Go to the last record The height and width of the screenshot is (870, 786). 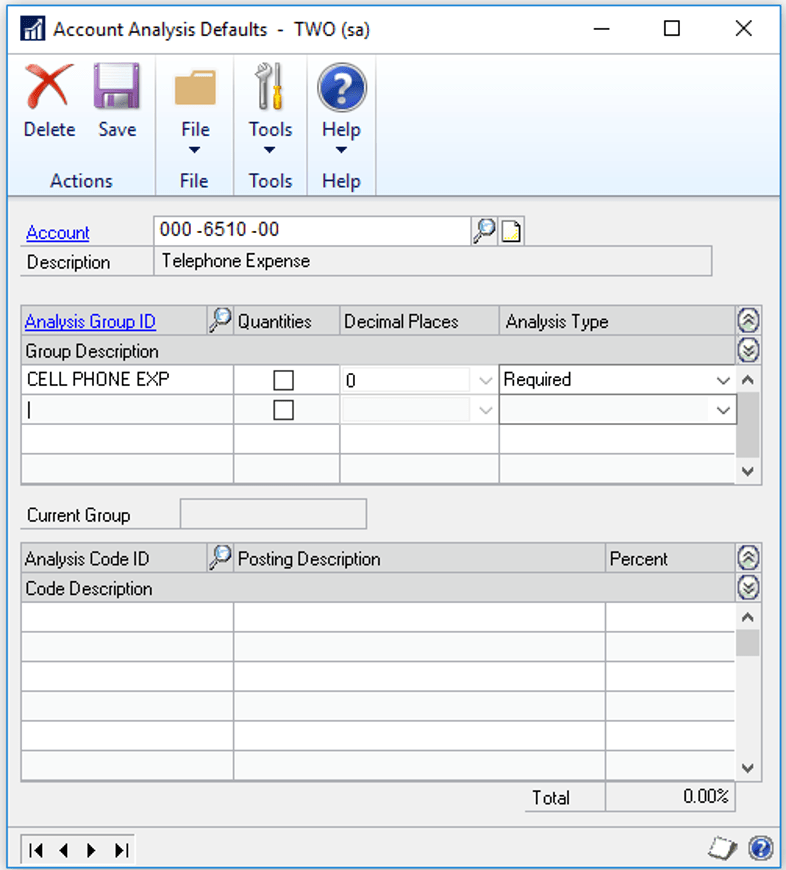coord(121,850)
